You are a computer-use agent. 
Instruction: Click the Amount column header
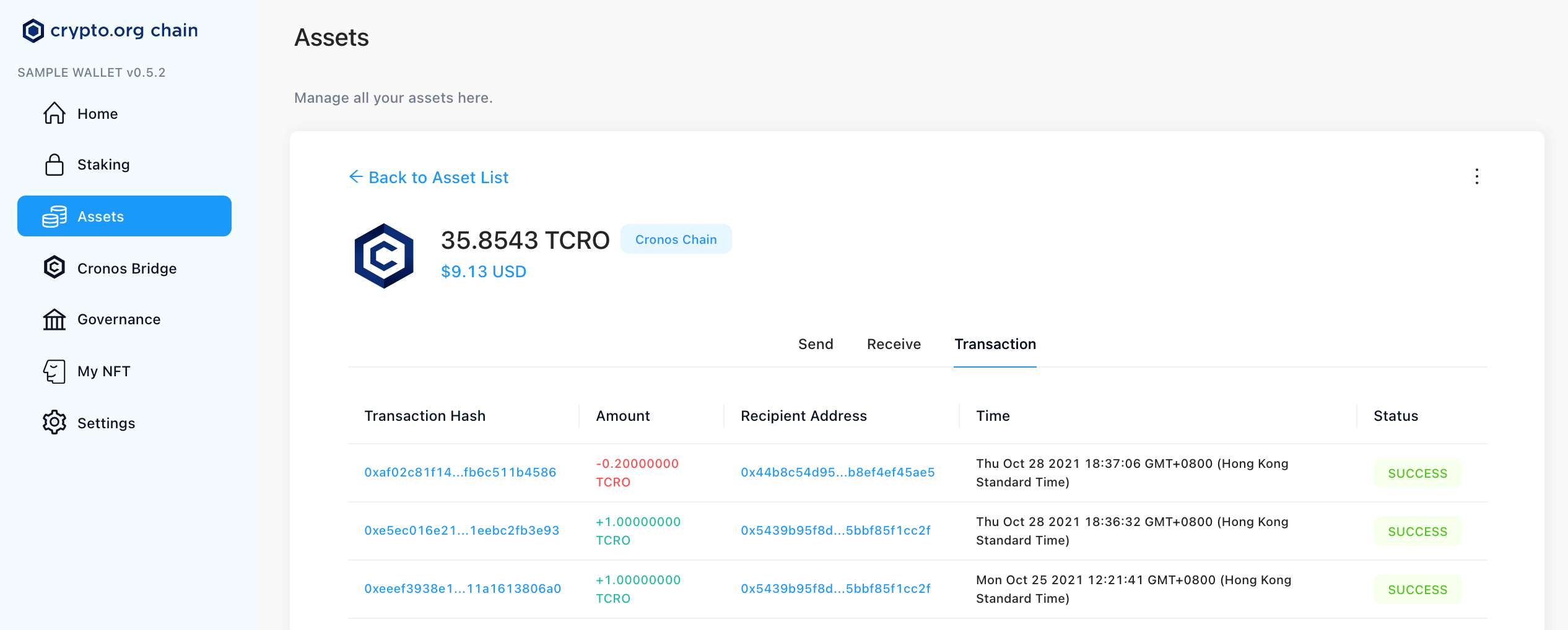(623, 416)
